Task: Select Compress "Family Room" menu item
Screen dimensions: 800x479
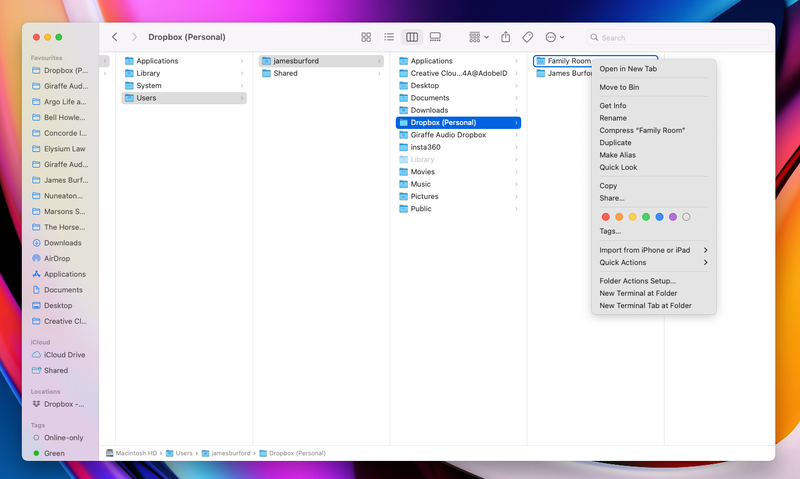Action: [642, 130]
